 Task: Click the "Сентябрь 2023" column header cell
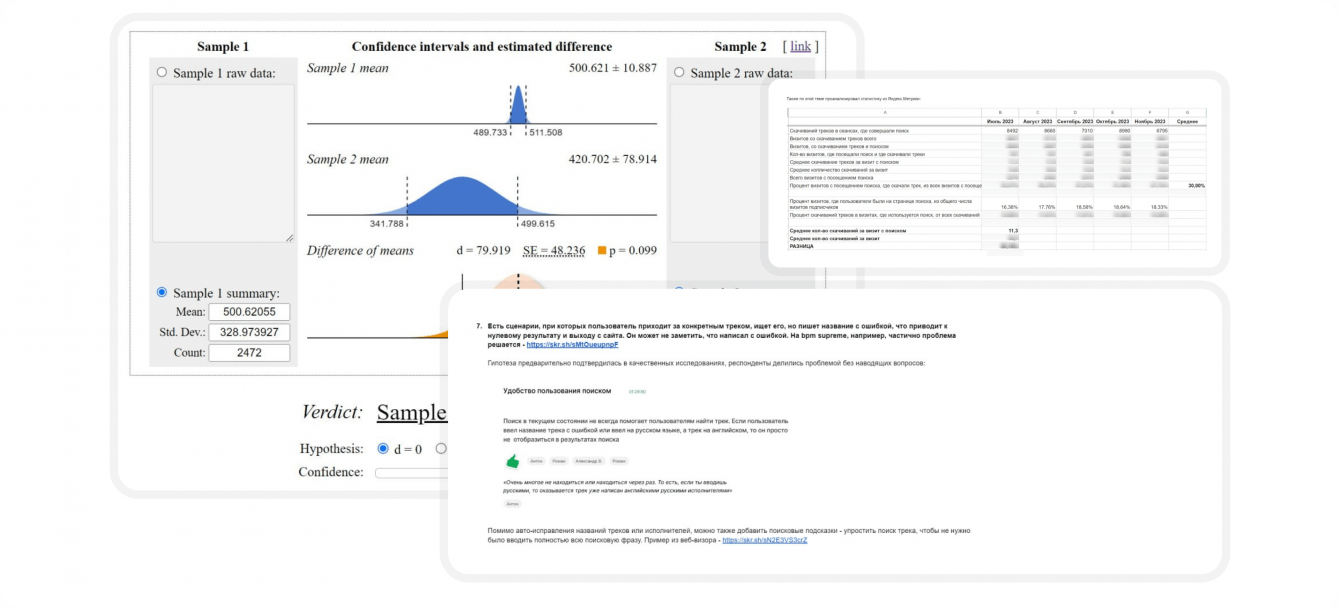click(x=1075, y=121)
